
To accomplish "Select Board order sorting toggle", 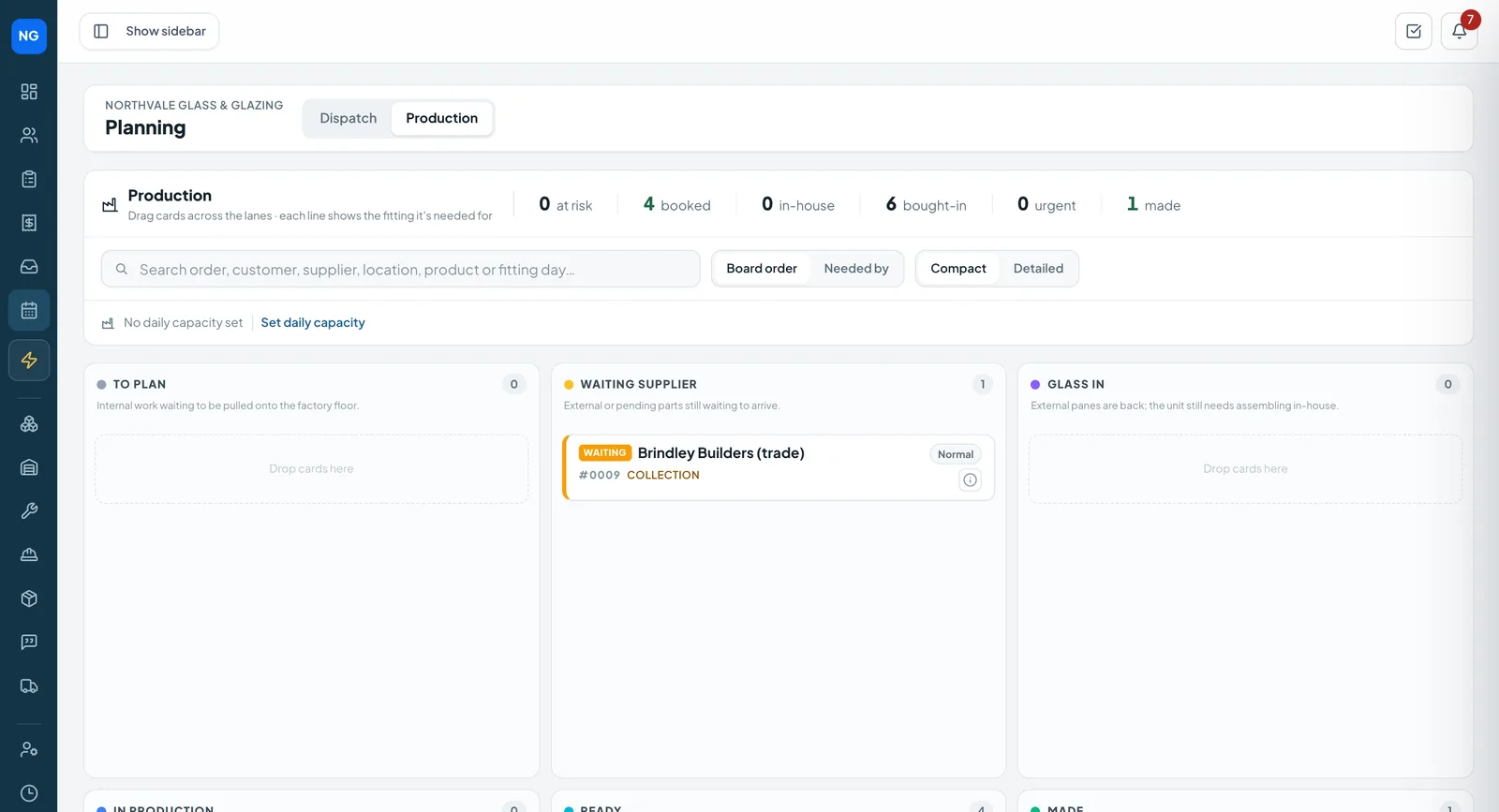I will pos(762,269).
